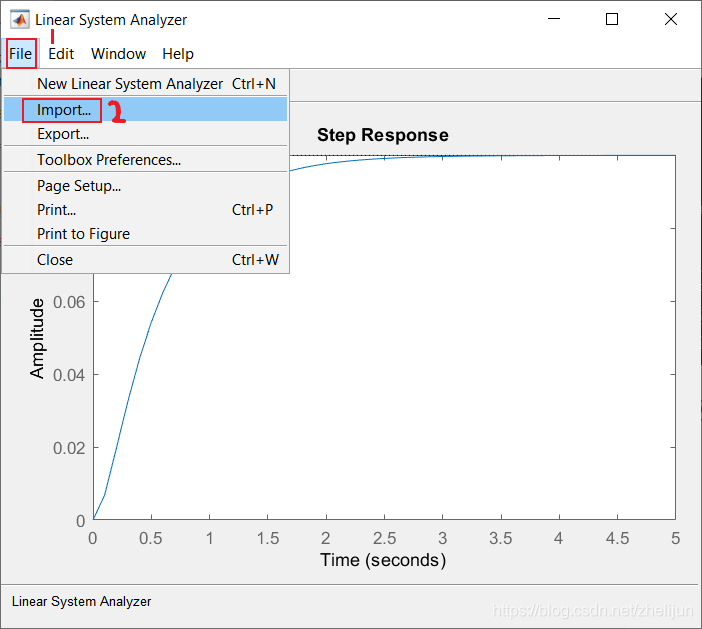702x629 pixels.
Task: Click the Amplitude axis label
Action: 37,338
